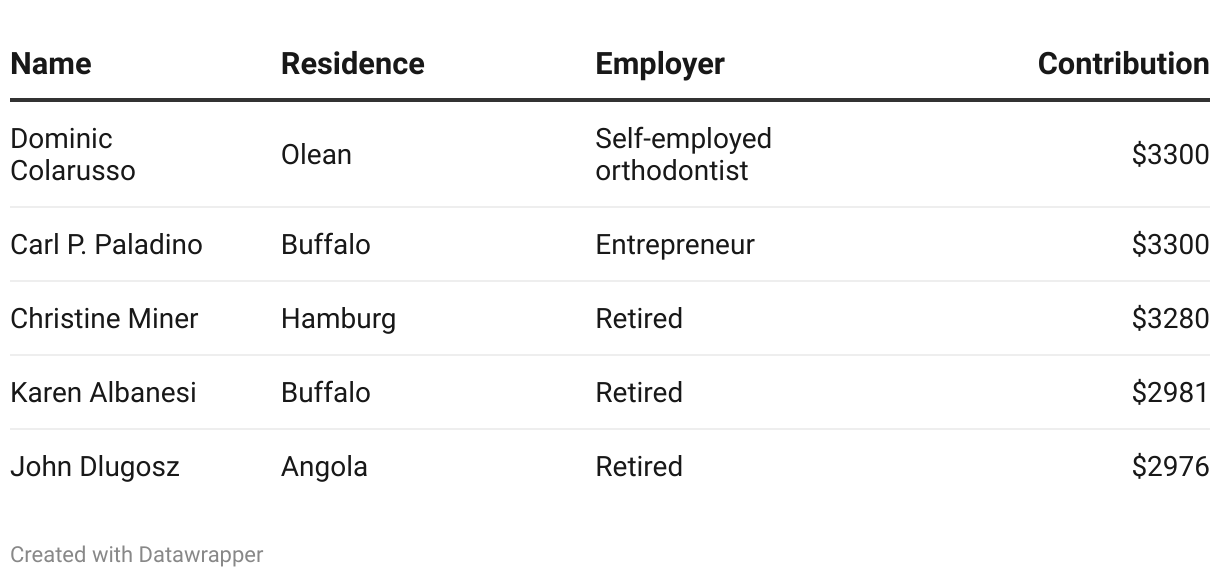Click the $2981 contribution amount
The image size is (1220, 578).
(1170, 393)
